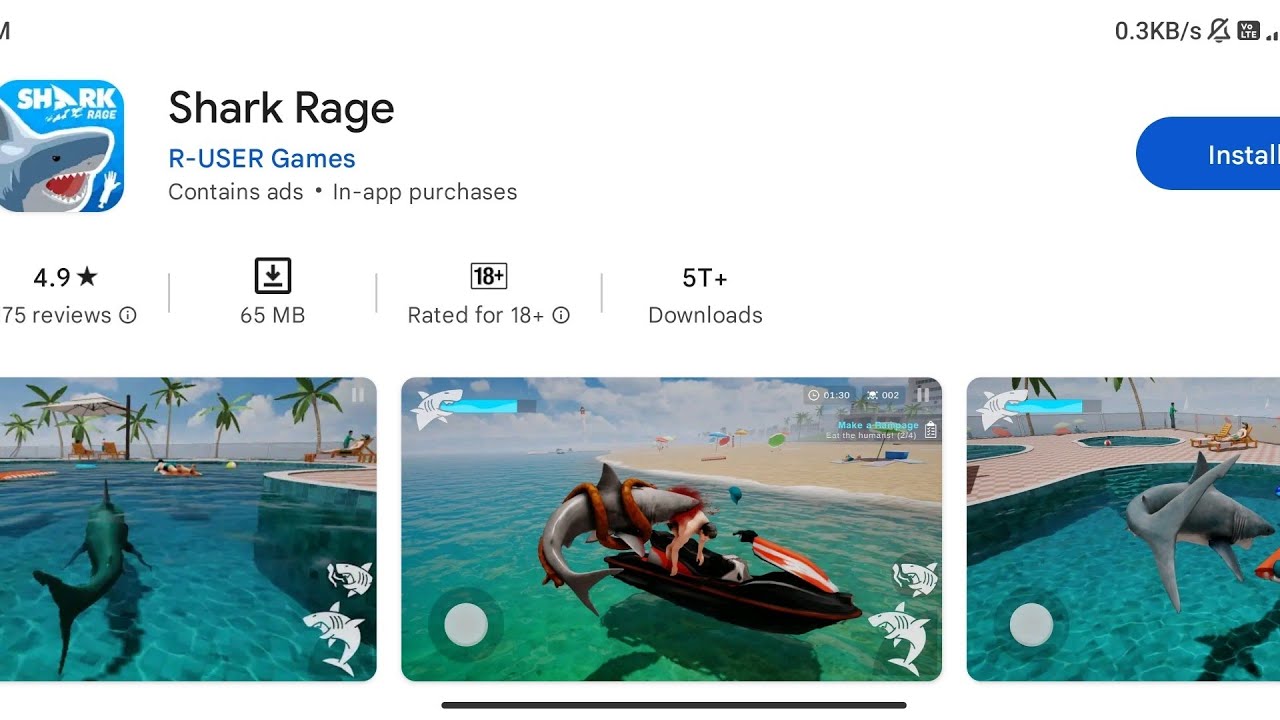Tap the shark bite icon in middle screenshot

click(914, 577)
